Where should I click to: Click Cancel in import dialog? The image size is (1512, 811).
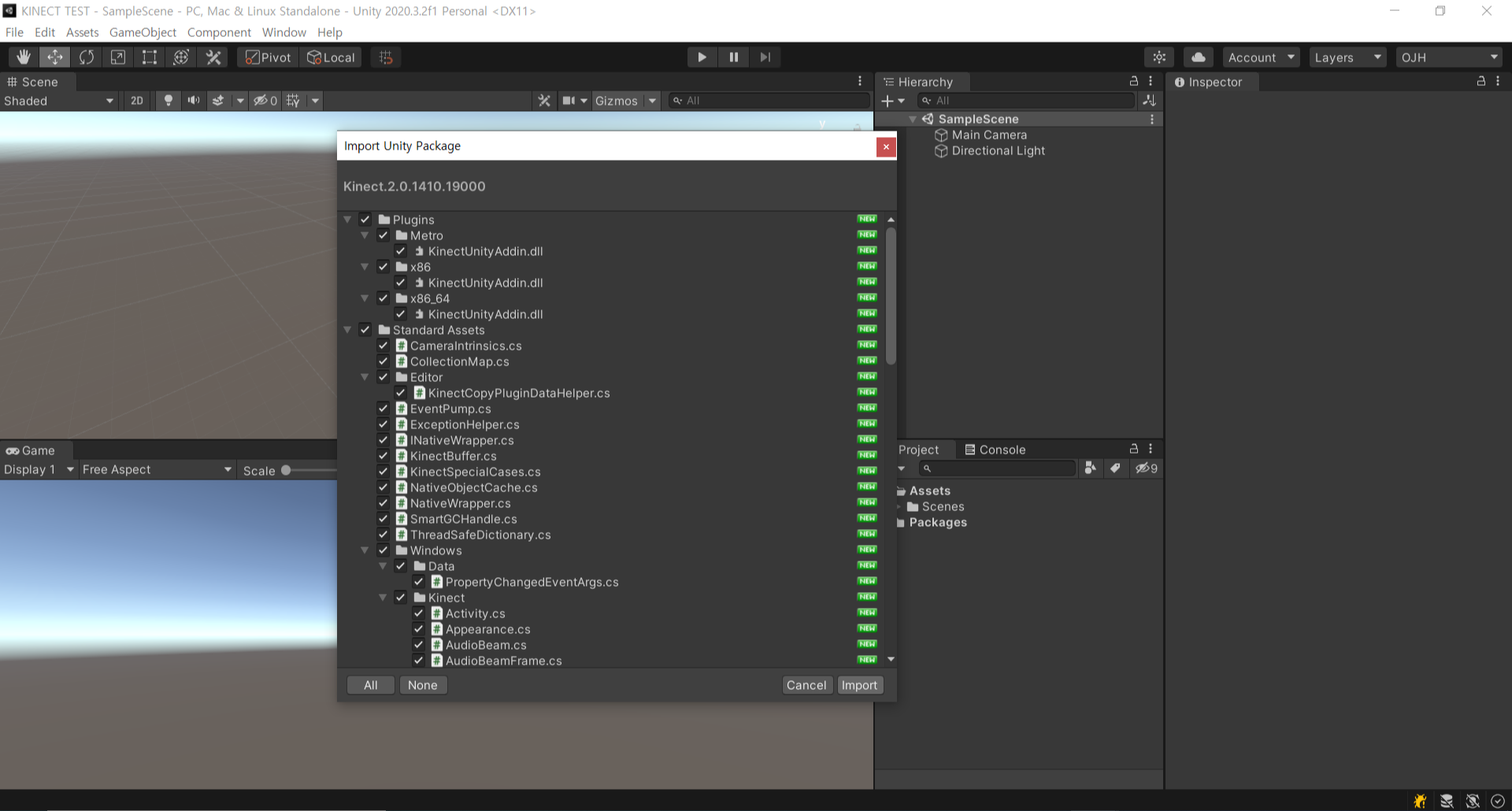(806, 685)
